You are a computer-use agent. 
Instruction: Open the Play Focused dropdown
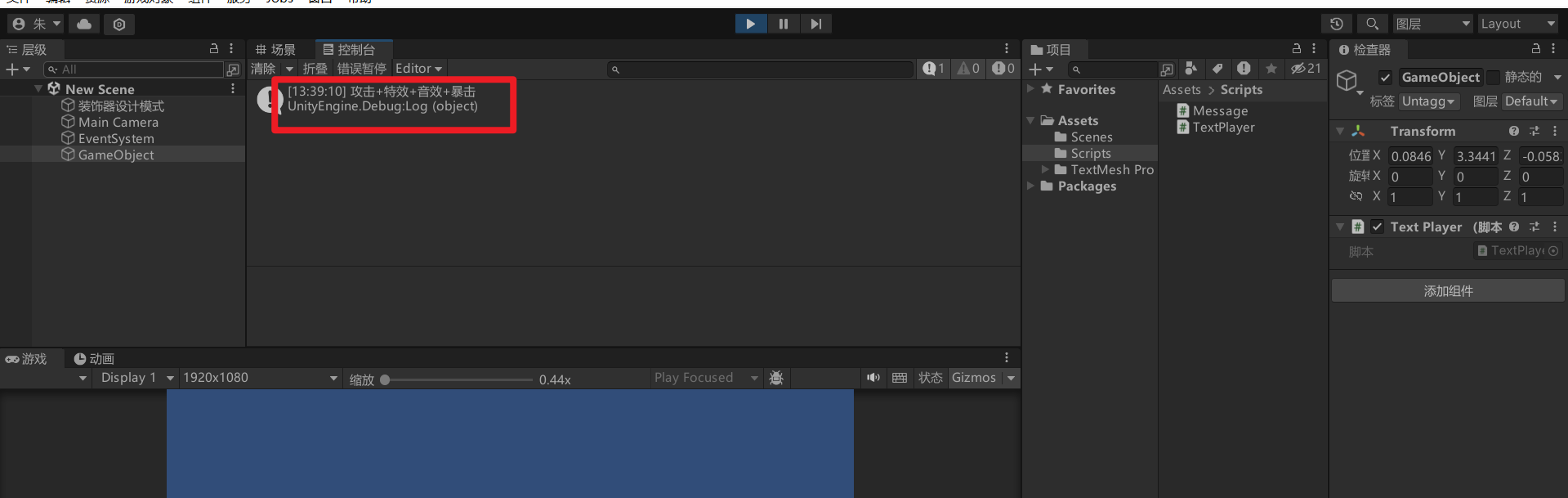(x=705, y=378)
